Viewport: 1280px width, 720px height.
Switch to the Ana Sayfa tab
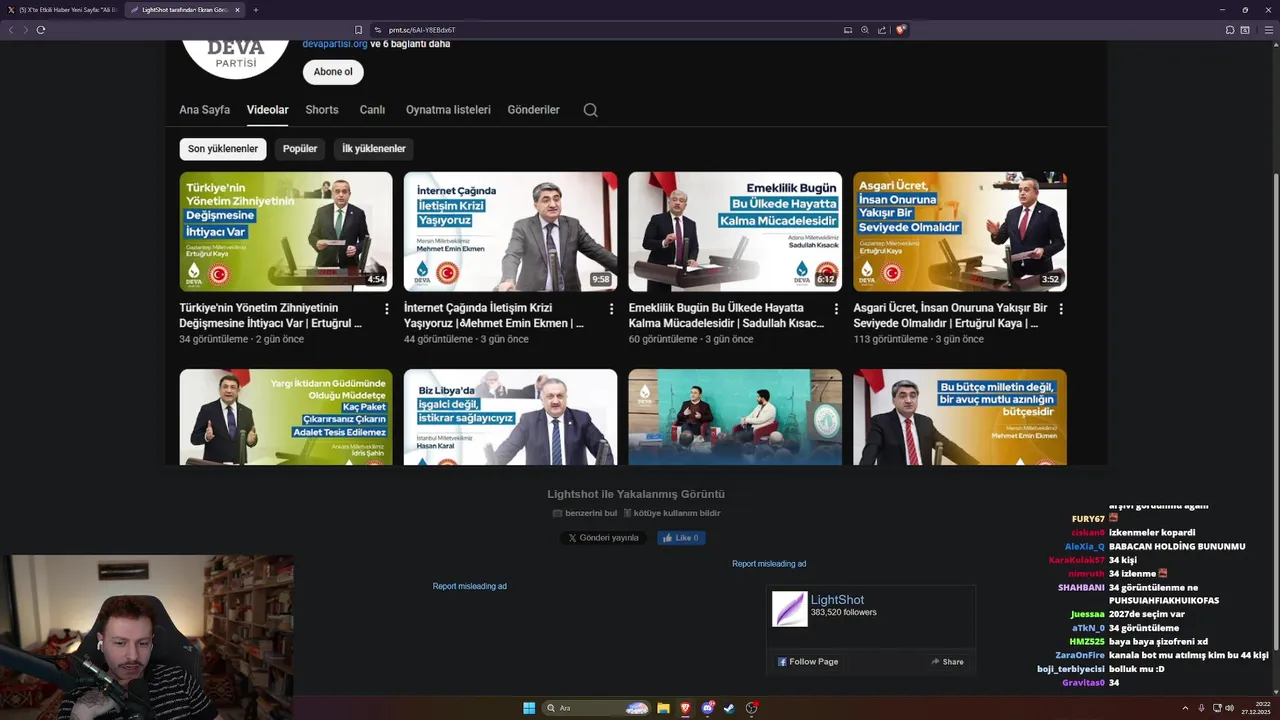204,110
